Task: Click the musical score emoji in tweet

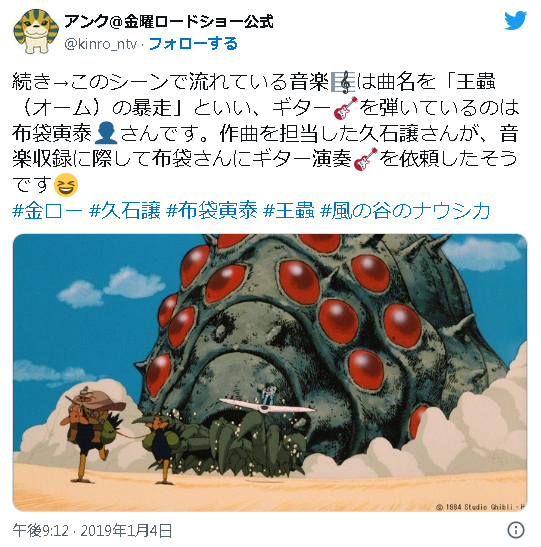Action: 343,82
